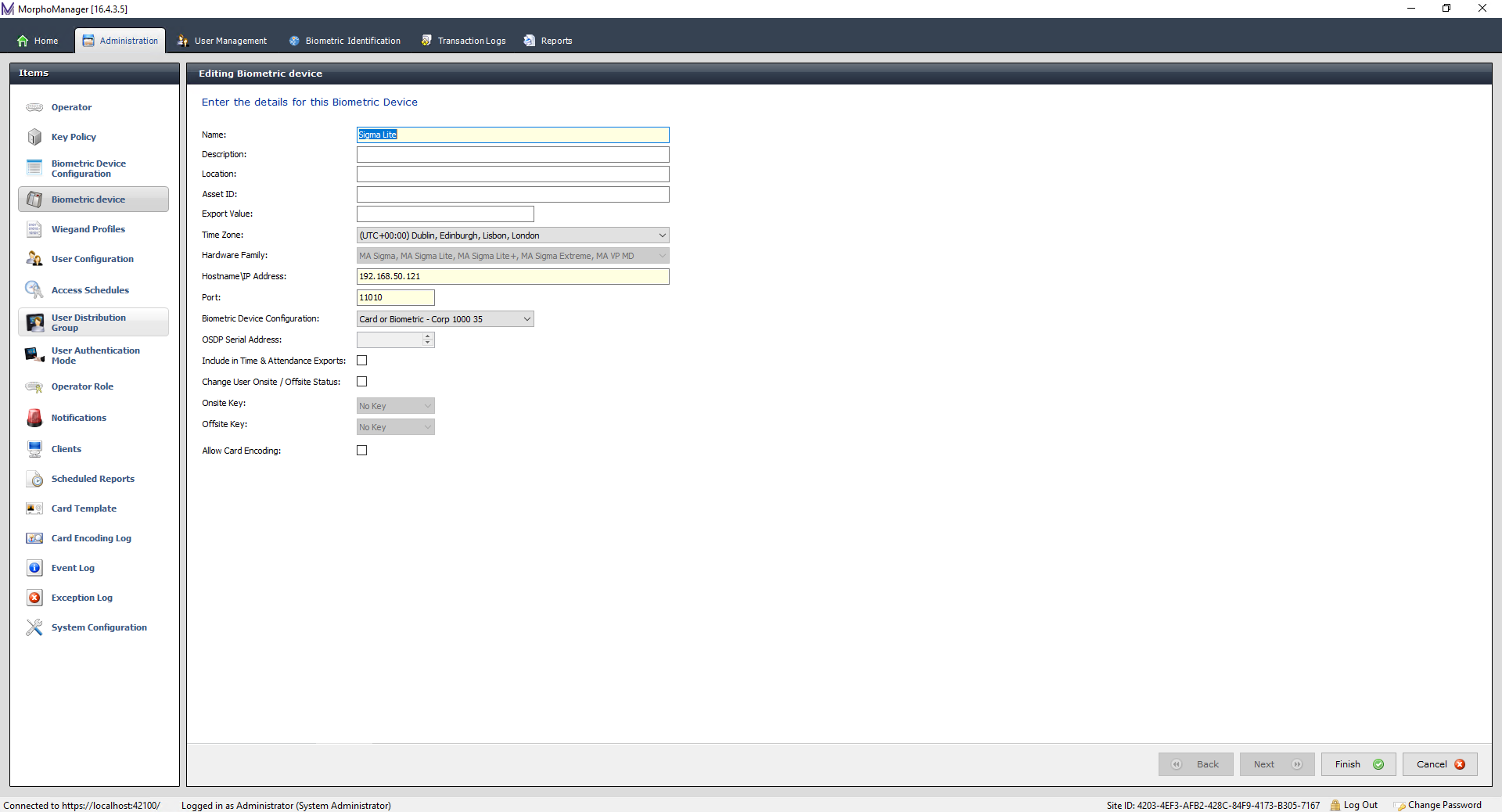Open the Access Schedules item
This screenshot has height=812, width=1502.
[x=93, y=290]
